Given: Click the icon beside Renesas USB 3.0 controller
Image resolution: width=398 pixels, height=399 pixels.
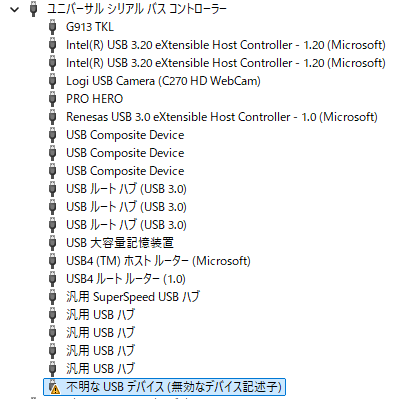Looking at the screenshot, I should 52,117.
